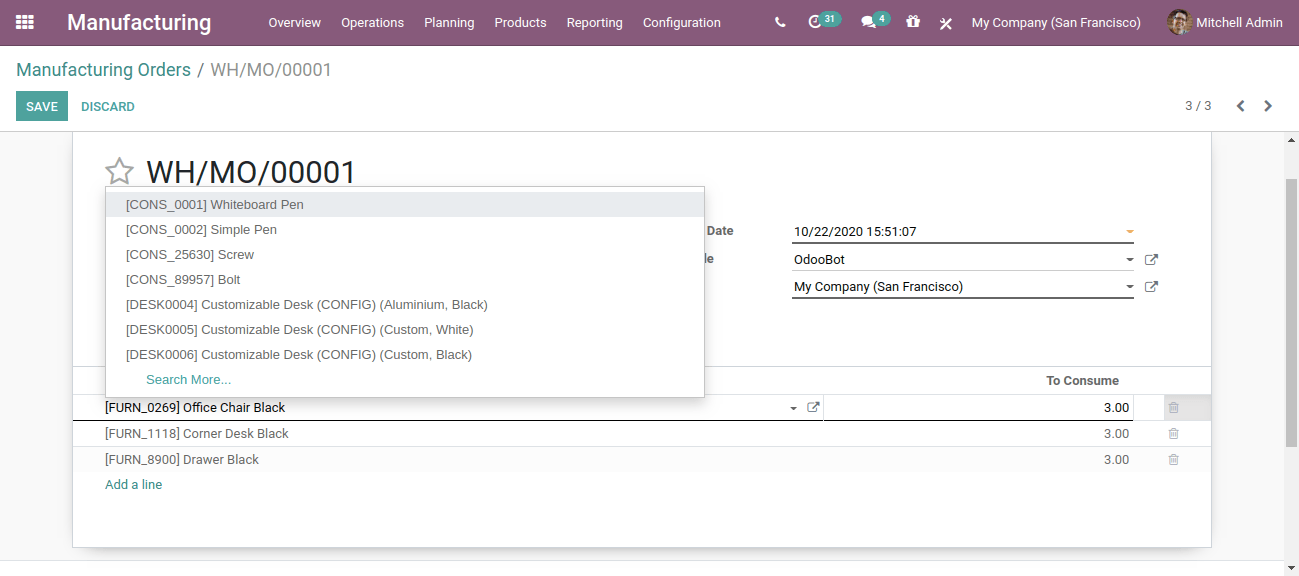Viewport: 1299px width, 576px height.
Task: Expand the company dropdown arrow
Action: (x=1130, y=287)
